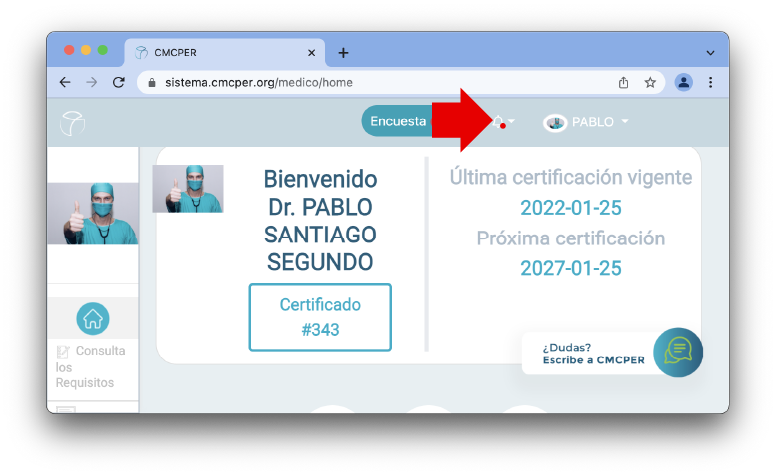Click the 2022-01-25 certification date

[570, 208]
